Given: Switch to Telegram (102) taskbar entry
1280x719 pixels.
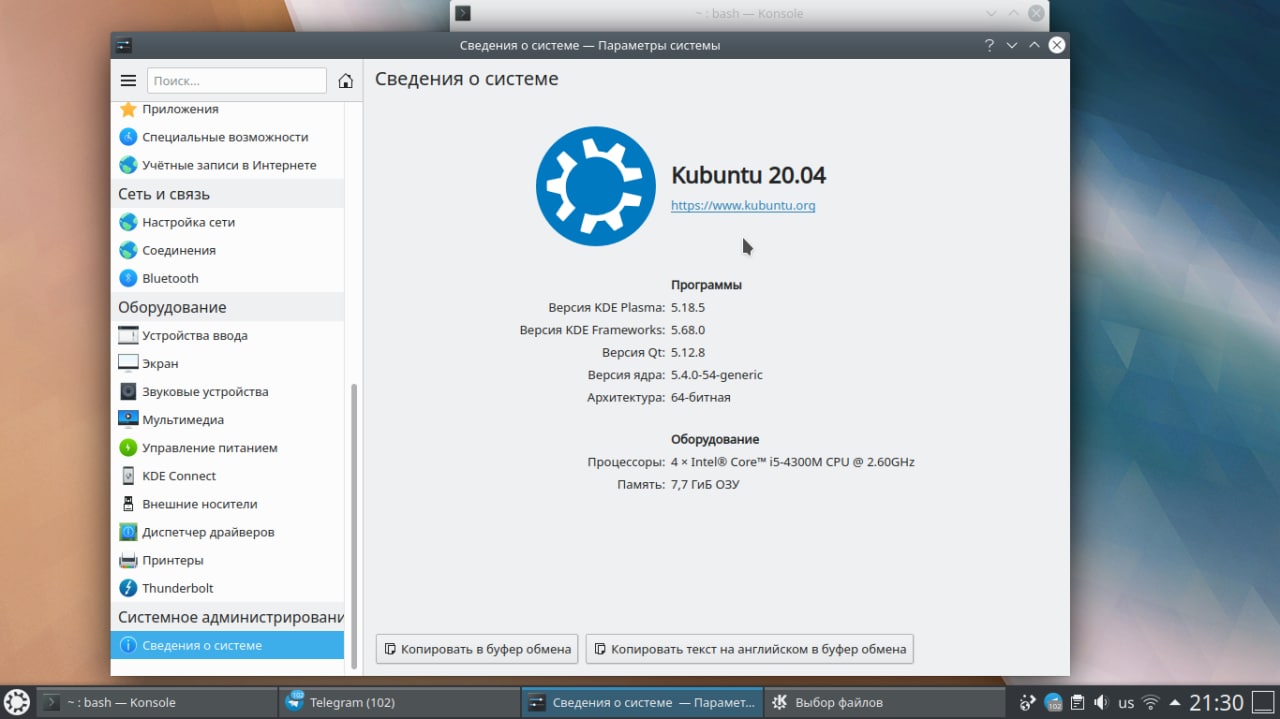Looking at the screenshot, I should (399, 702).
